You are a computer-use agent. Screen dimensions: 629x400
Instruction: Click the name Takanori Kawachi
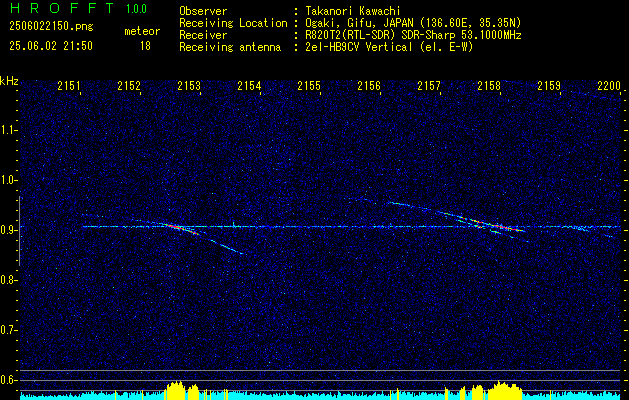[x=353, y=11]
